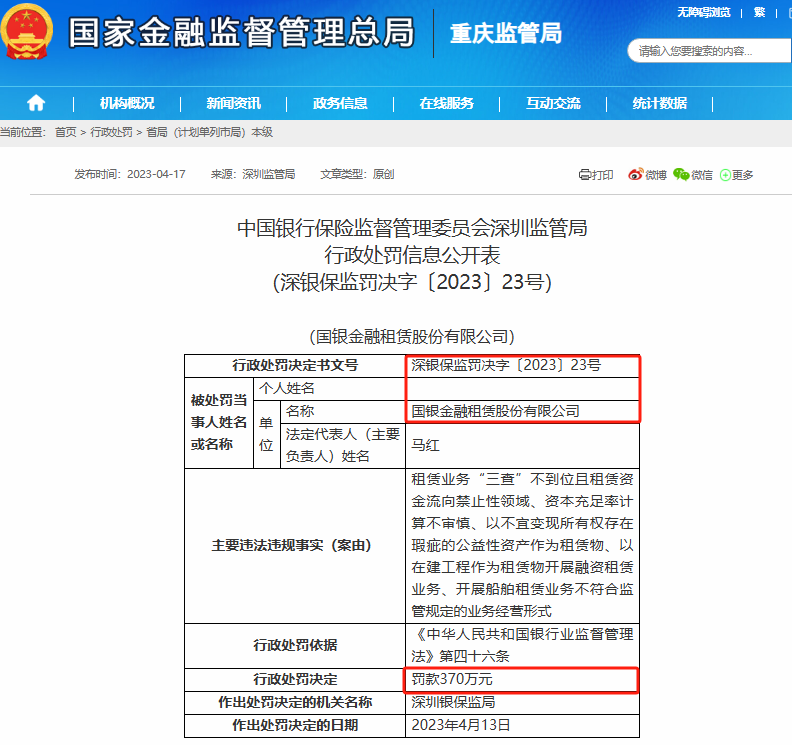Go to 在线服务 section
This screenshot has height=745, width=792.
coord(446,103)
